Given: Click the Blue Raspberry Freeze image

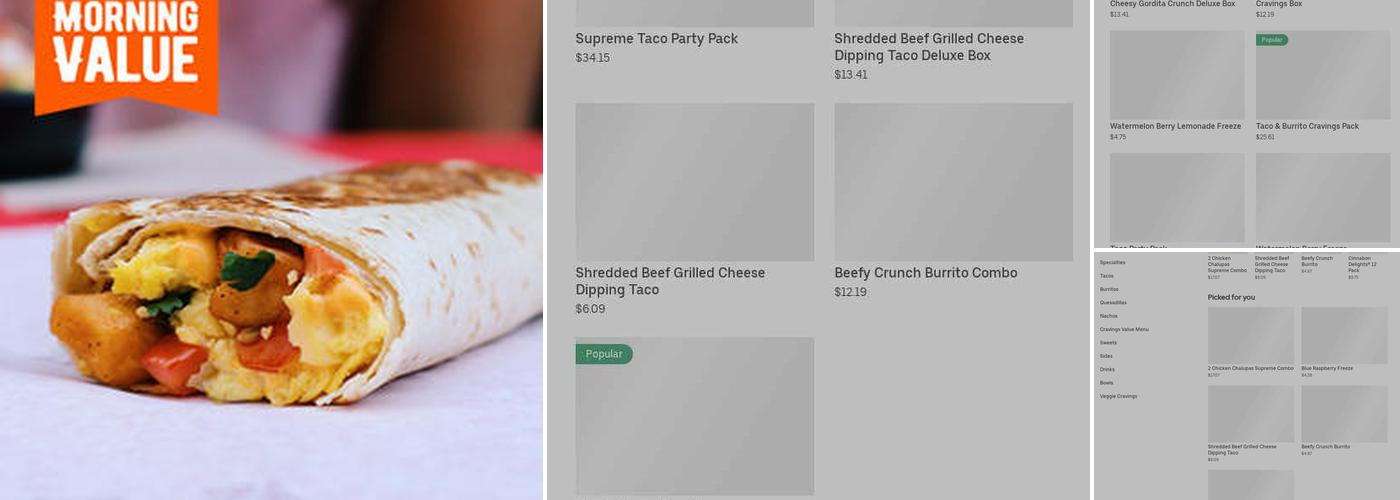Looking at the screenshot, I should pyautogui.click(x=1344, y=335).
